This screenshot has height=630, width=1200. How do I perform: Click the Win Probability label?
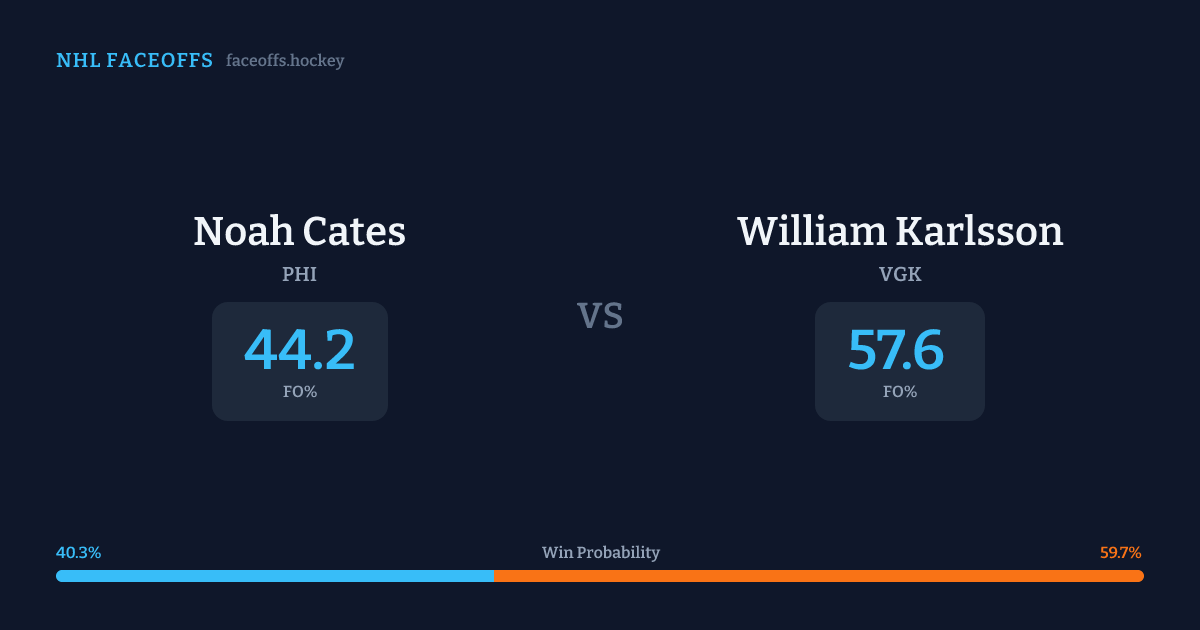600,552
